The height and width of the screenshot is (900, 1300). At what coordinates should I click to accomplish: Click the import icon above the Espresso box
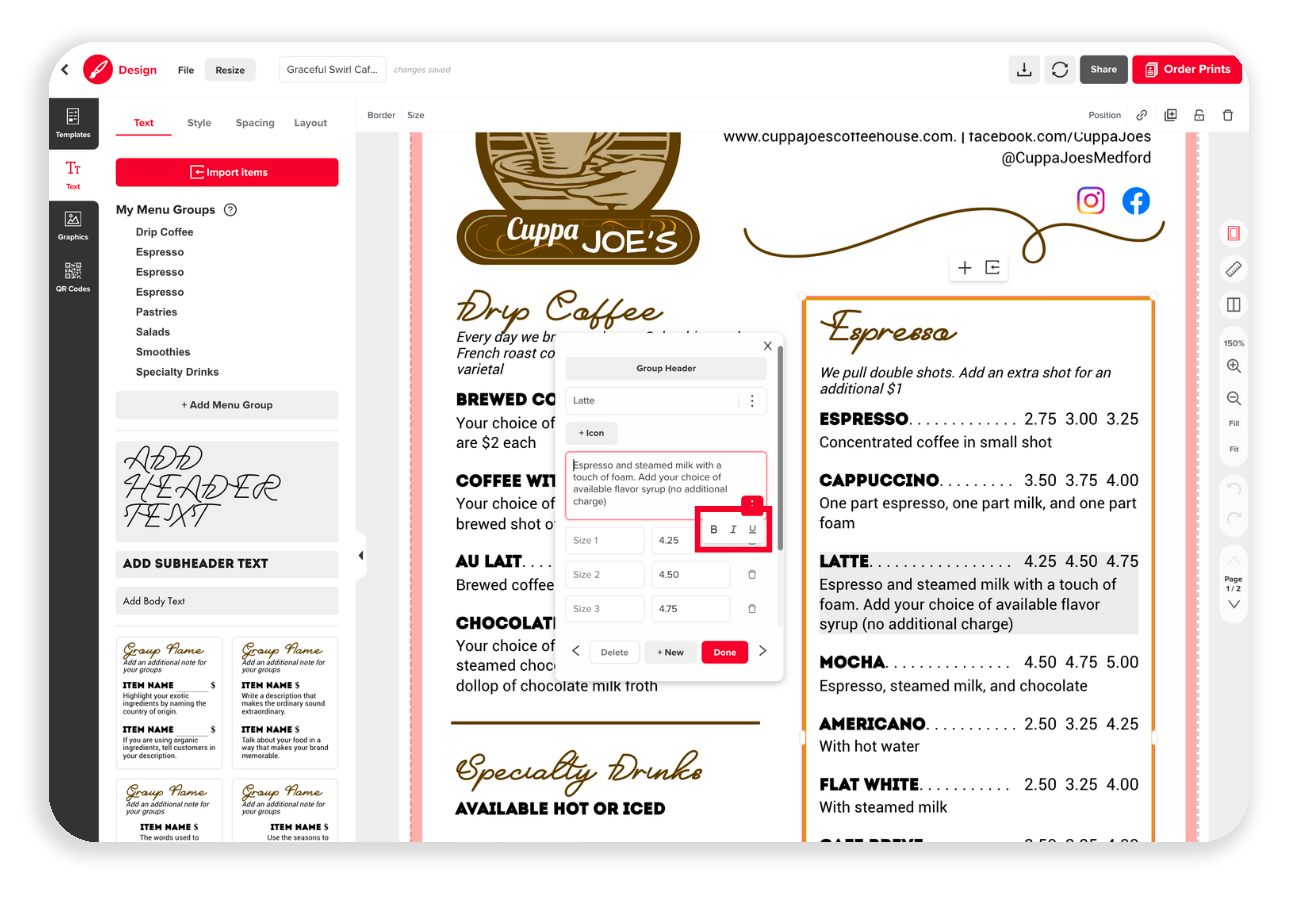tap(992, 267)
